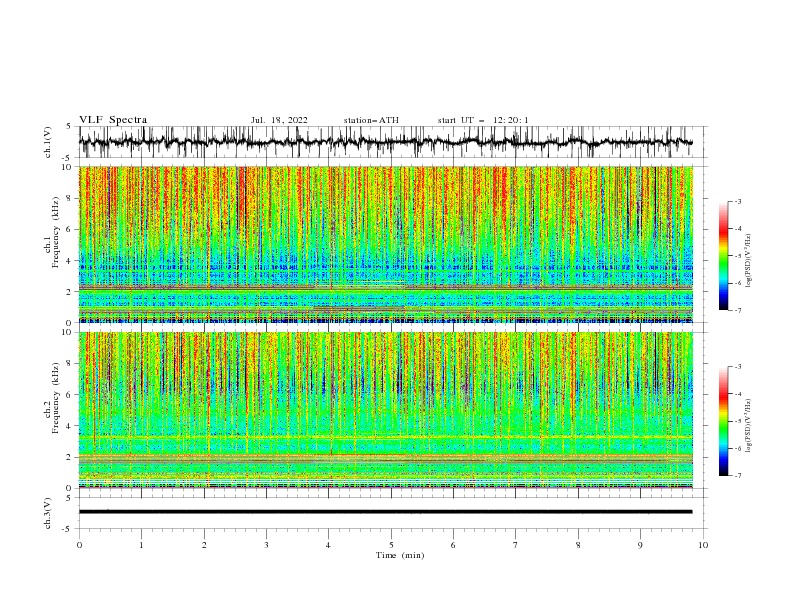
Task: Click time axis tick label 1
Action: 141,545
